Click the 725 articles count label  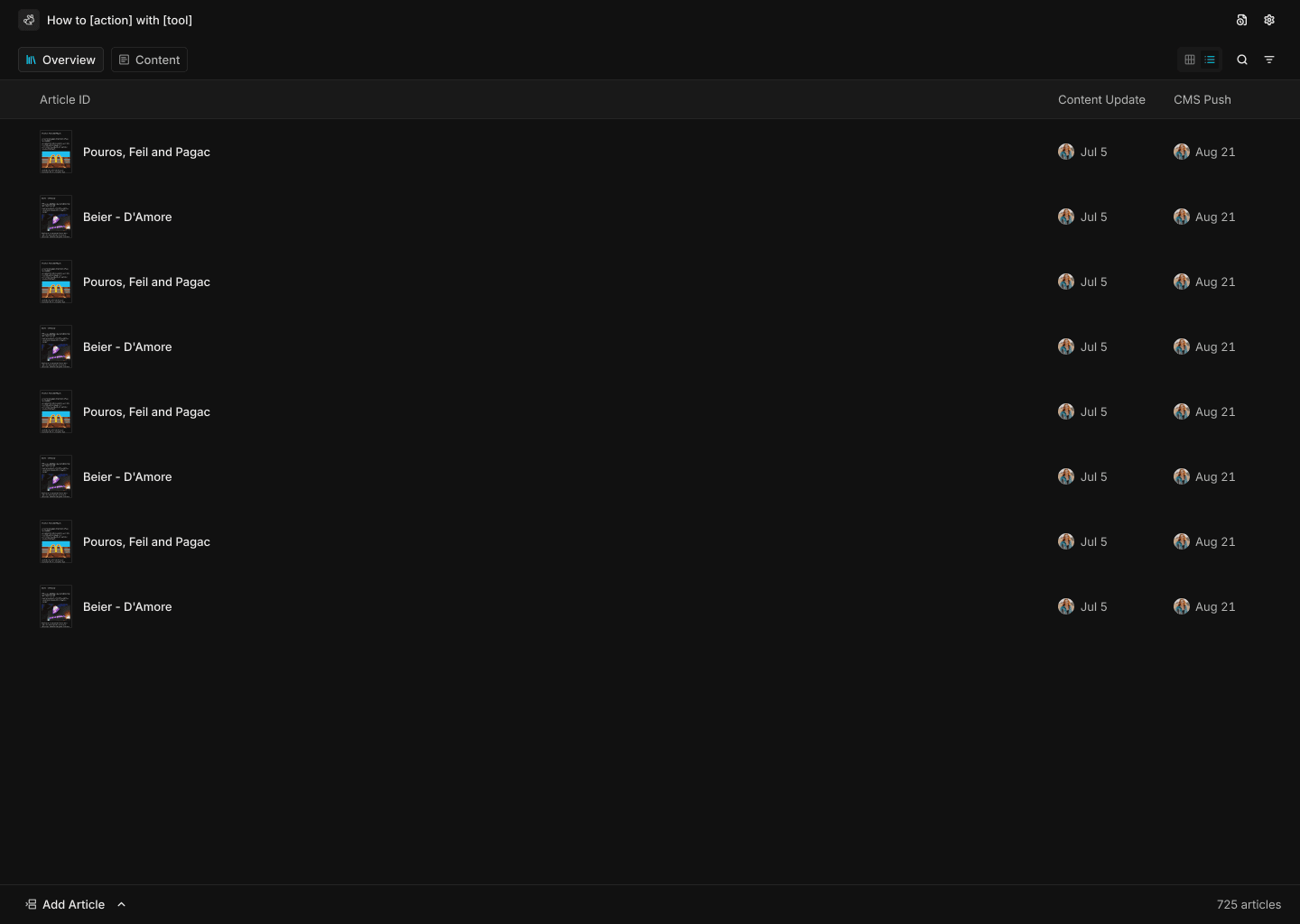pyautogui.click(x=1249, y=904)
